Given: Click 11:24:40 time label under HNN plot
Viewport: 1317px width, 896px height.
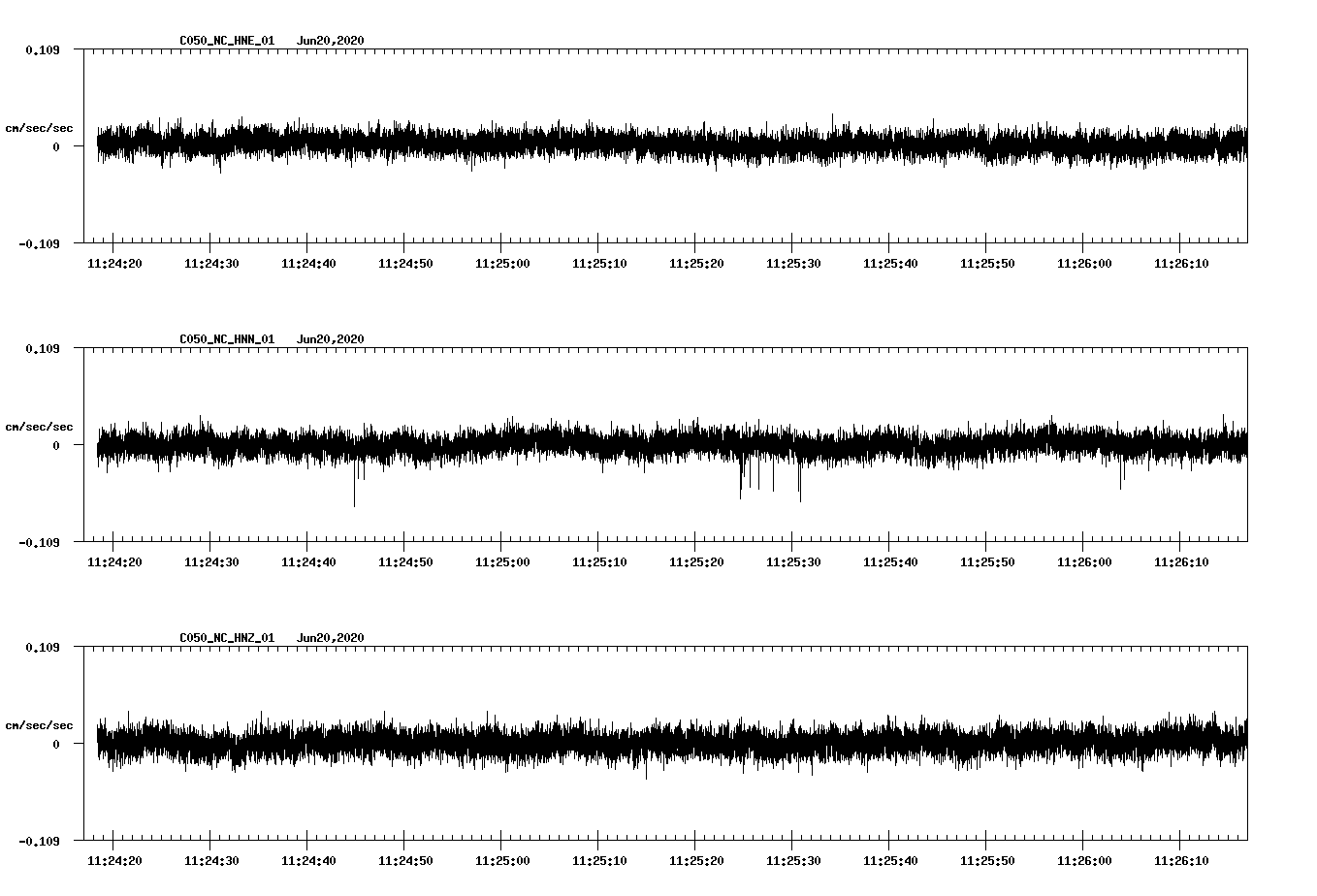Looking at the screenshot, I should tap(308, 562).
